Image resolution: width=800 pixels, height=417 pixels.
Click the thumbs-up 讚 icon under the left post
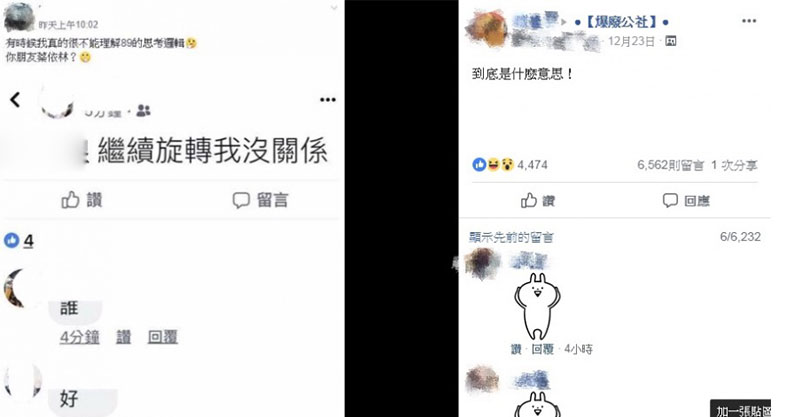click(70, 200)
